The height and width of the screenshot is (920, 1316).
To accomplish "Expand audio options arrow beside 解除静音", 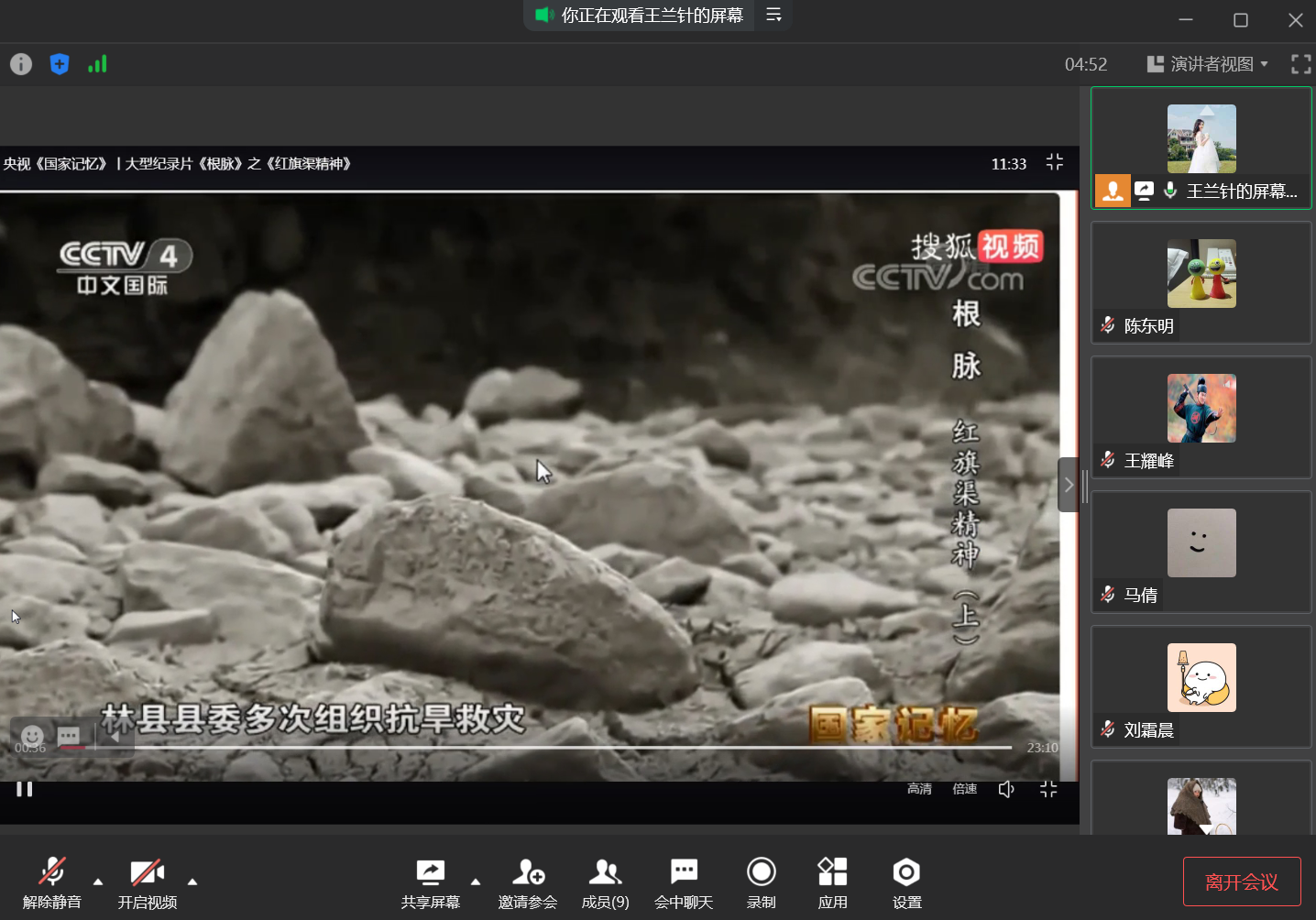I will click(x=98, y=882).
